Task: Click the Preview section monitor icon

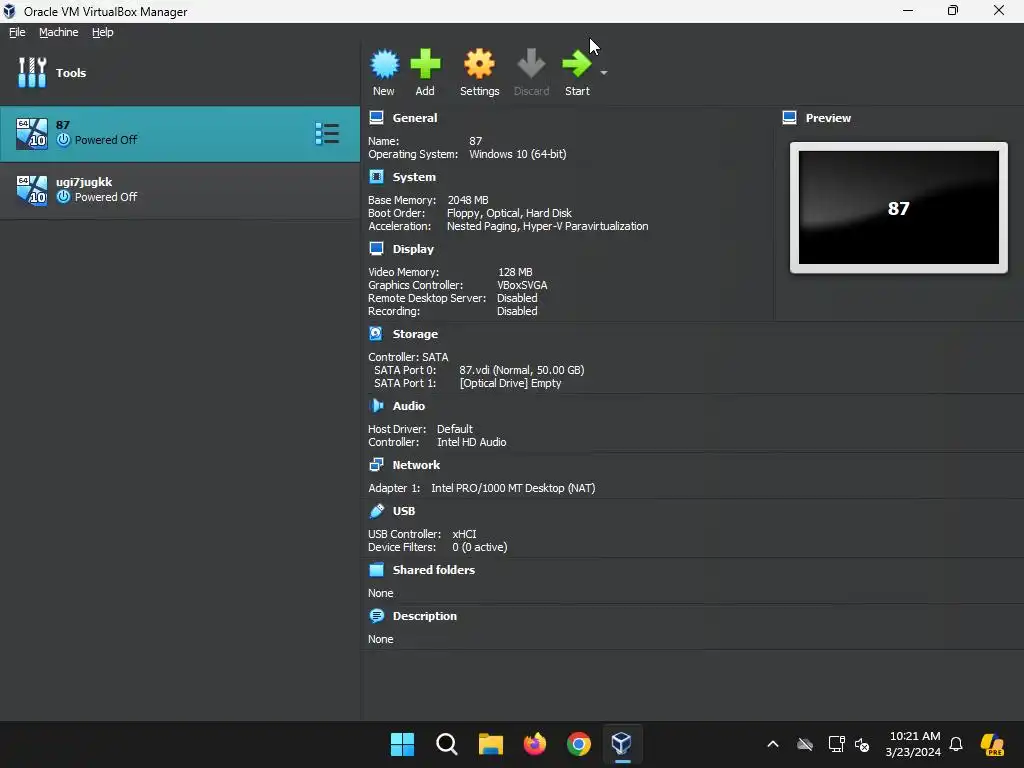Action: [790, 118]
